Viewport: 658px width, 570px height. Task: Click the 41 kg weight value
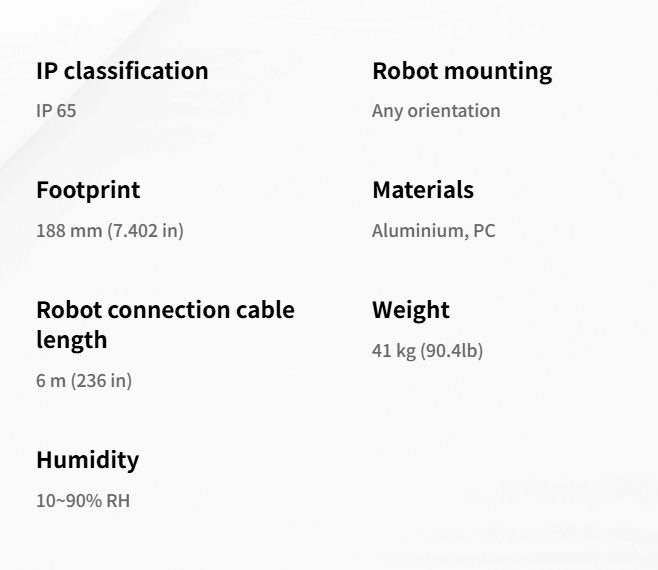tap(393, 351)
